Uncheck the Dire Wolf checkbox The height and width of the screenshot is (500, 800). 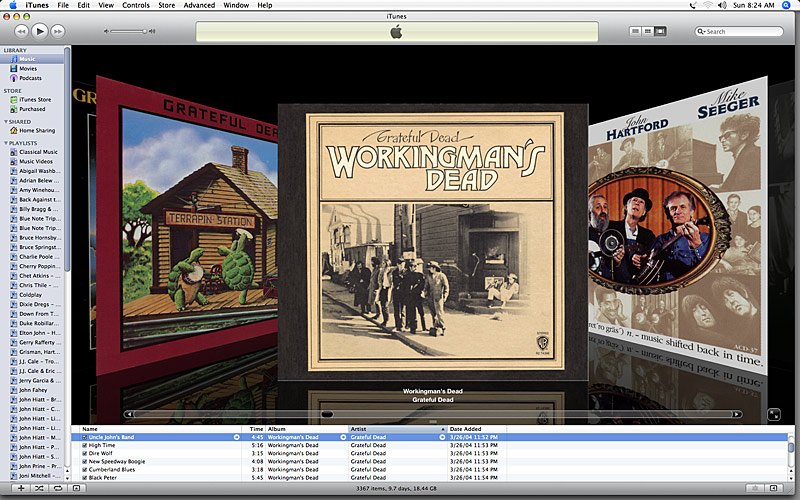pos(85,453)
